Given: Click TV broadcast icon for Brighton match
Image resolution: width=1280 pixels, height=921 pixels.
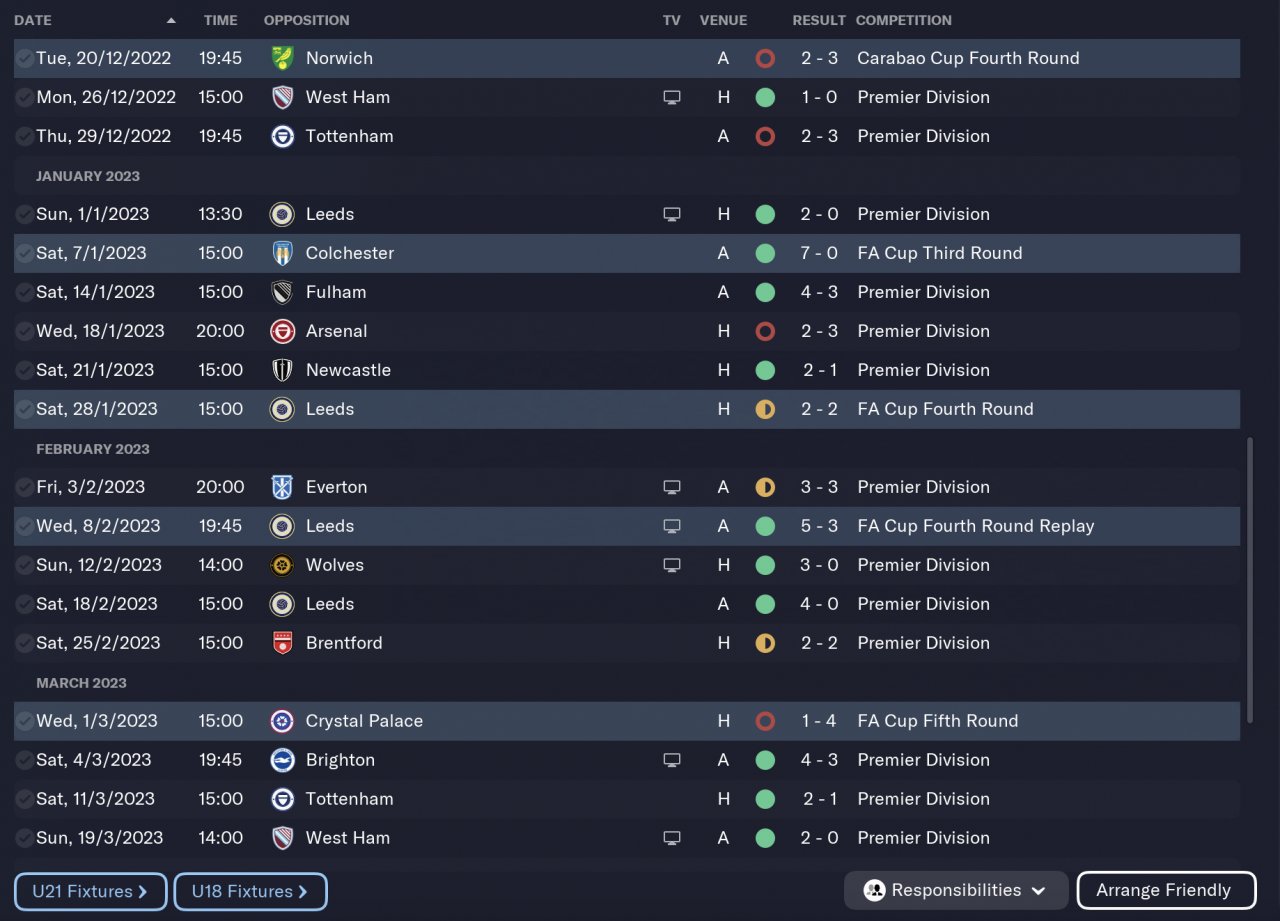Looking at the screenshot, I should (x=672, y=760).
